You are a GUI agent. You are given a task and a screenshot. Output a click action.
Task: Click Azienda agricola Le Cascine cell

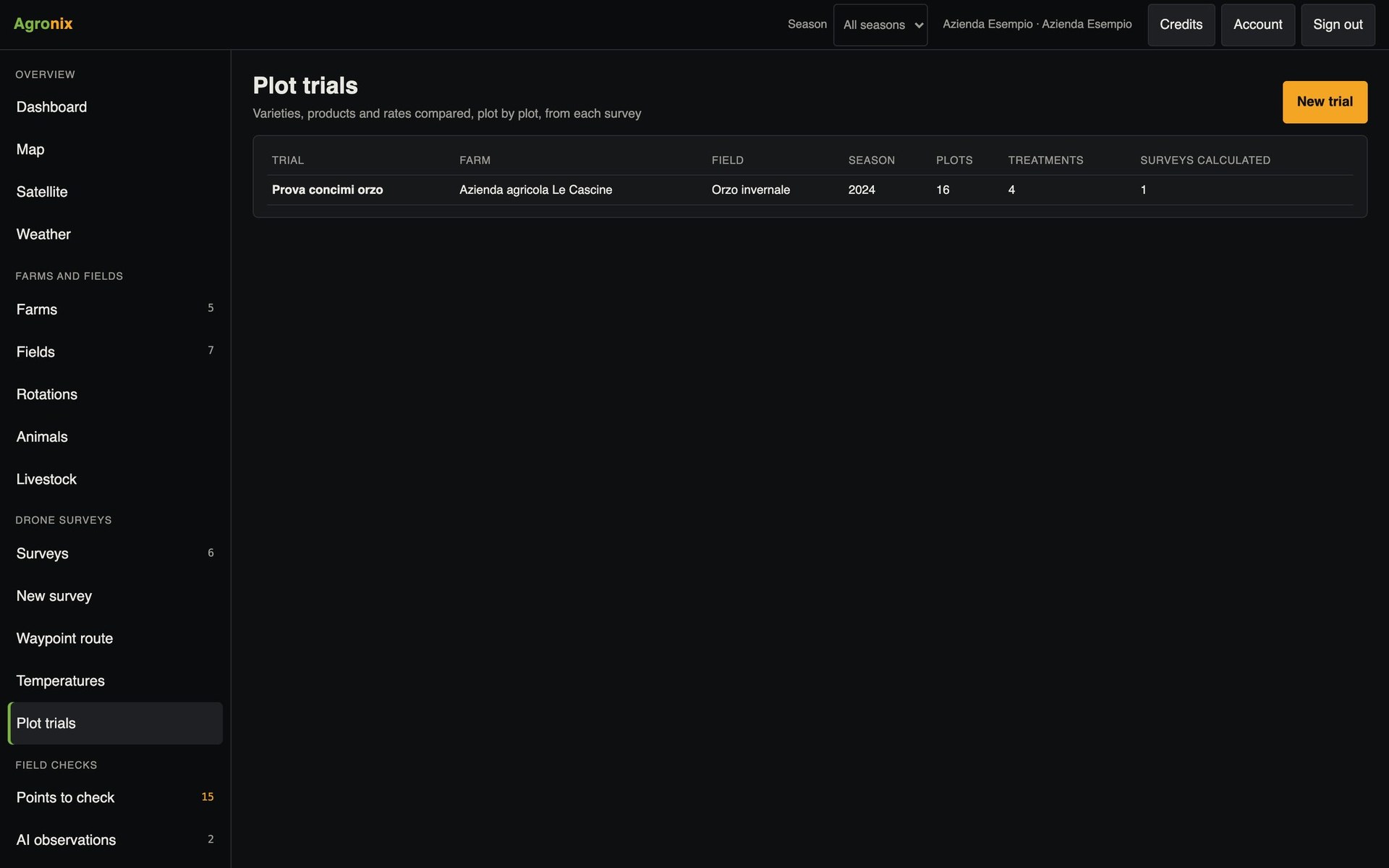click(x=535, y=190)
